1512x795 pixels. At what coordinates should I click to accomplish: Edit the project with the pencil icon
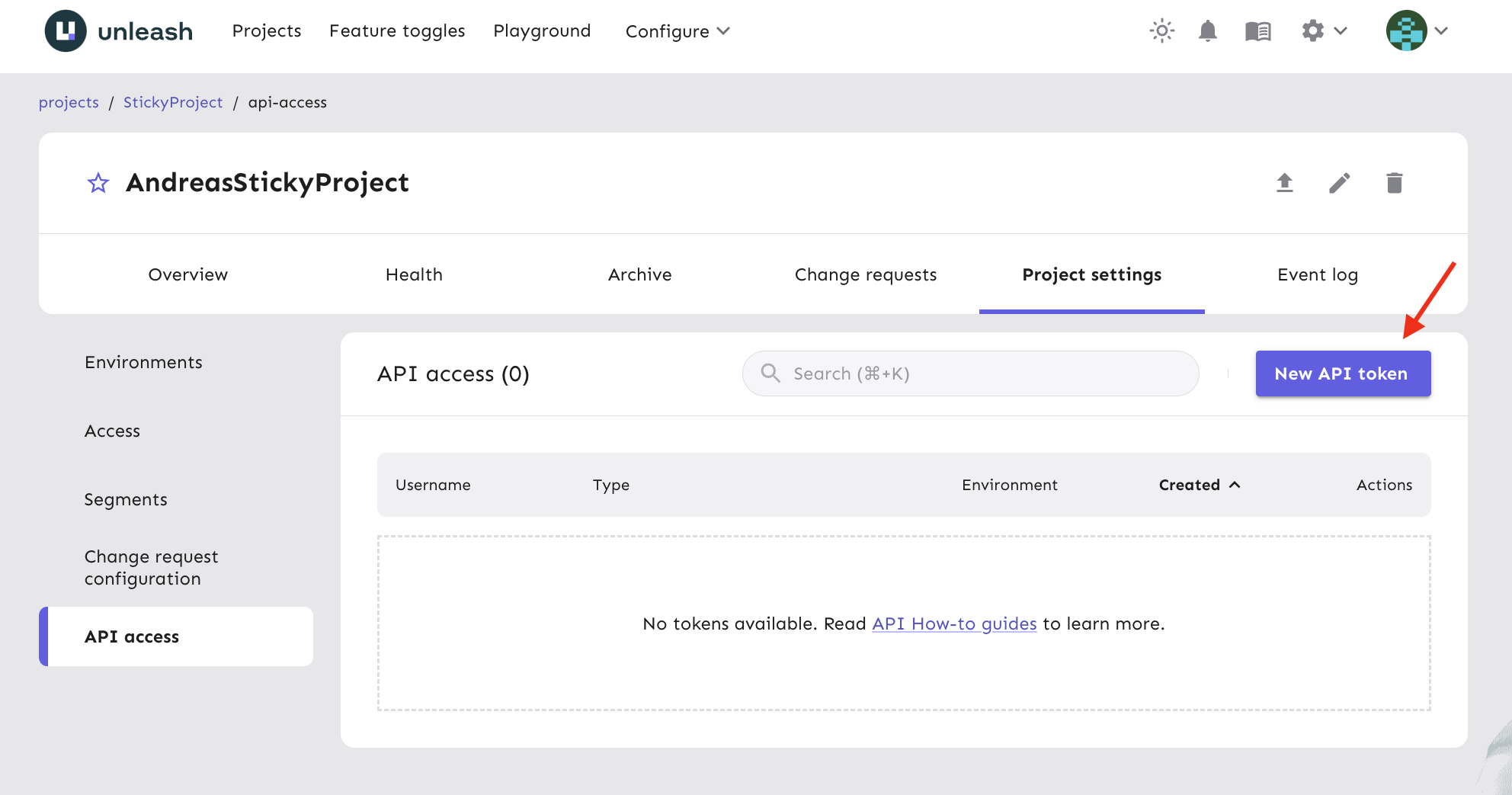coord(1339,183)
